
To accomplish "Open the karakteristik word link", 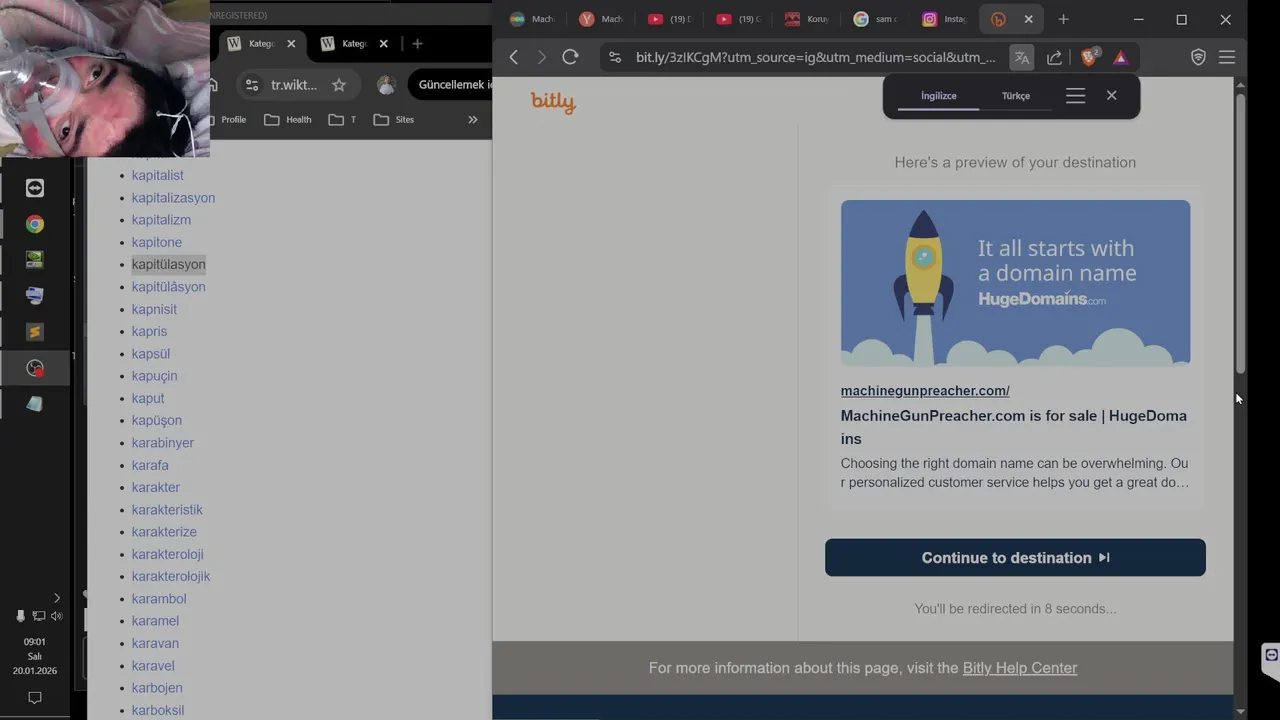I will coord(167,509).
